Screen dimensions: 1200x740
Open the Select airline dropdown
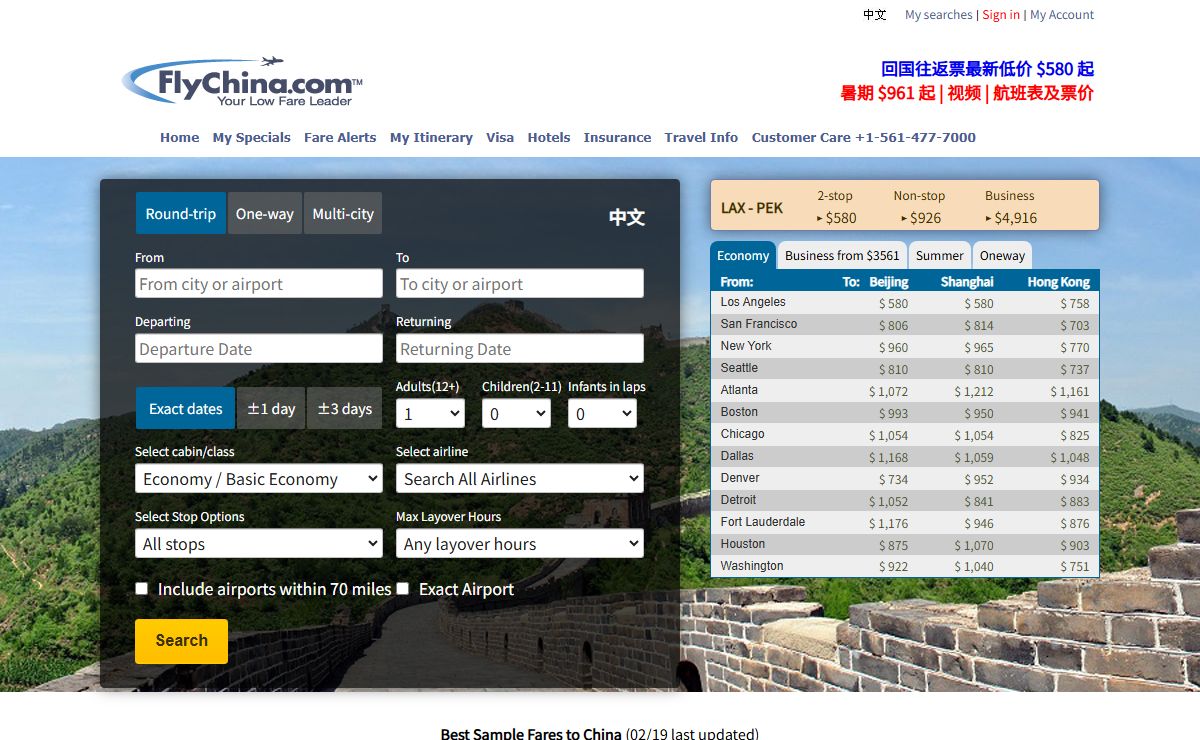pos(520,479)
